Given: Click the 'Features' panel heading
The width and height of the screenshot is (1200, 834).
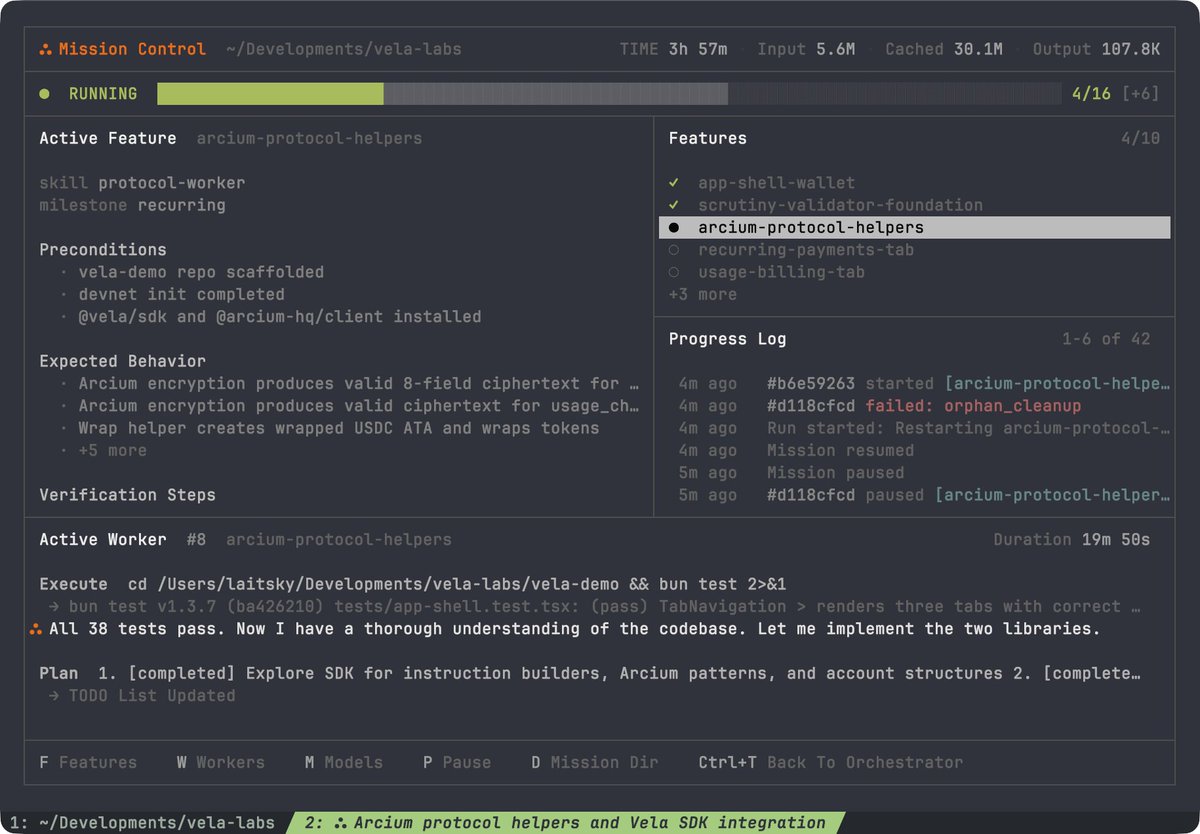Looking at the screenshot, I should point(708,138).
